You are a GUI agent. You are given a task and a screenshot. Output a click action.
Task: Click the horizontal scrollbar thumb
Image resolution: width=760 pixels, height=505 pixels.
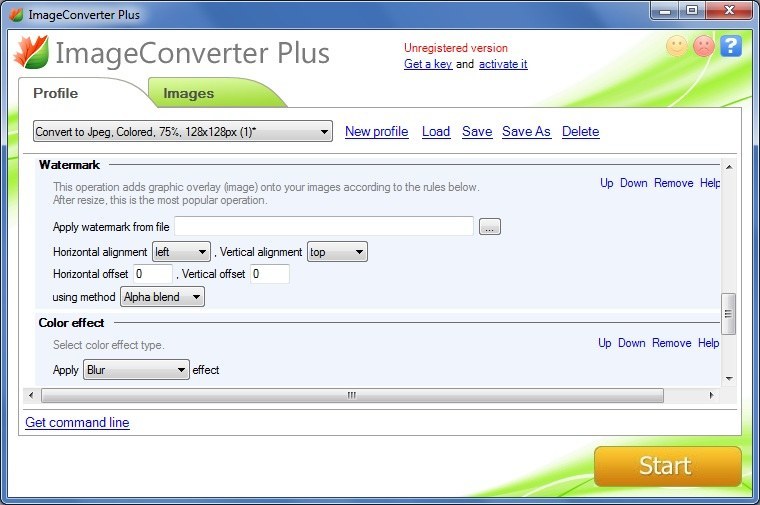[352, 395]
